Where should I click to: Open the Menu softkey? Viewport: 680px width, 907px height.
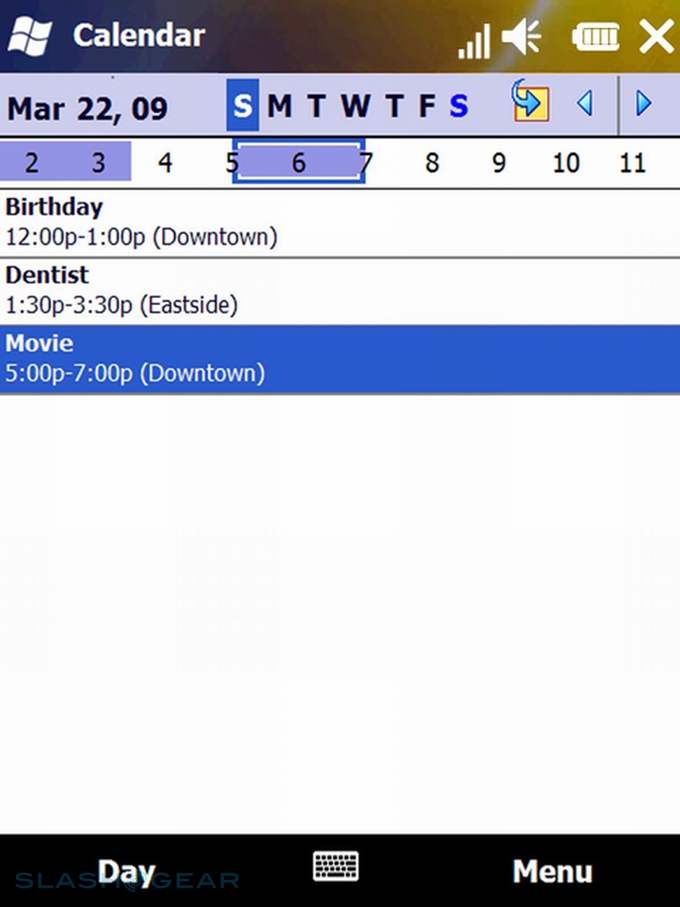[x=552, y=871]
